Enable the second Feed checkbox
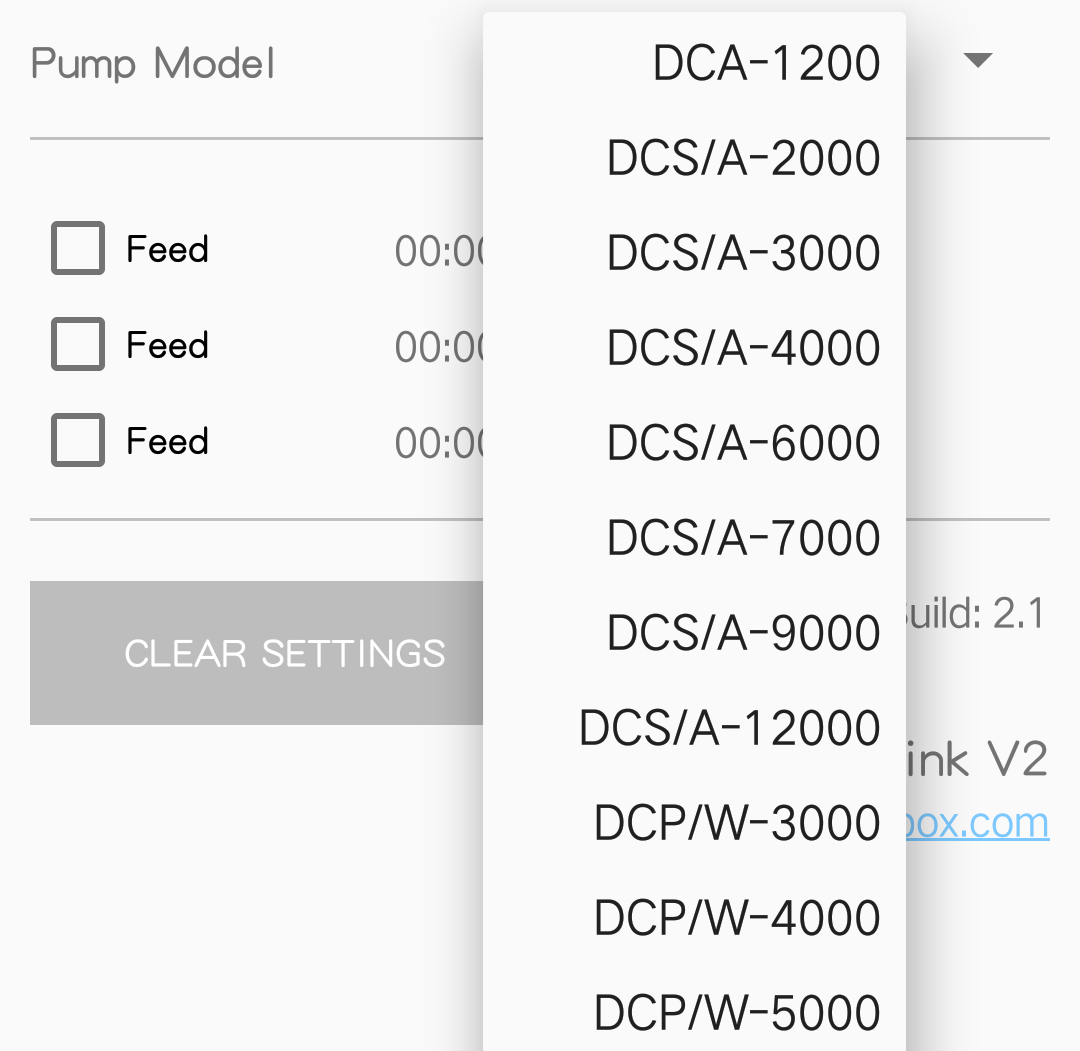 (x=78, y=344)
